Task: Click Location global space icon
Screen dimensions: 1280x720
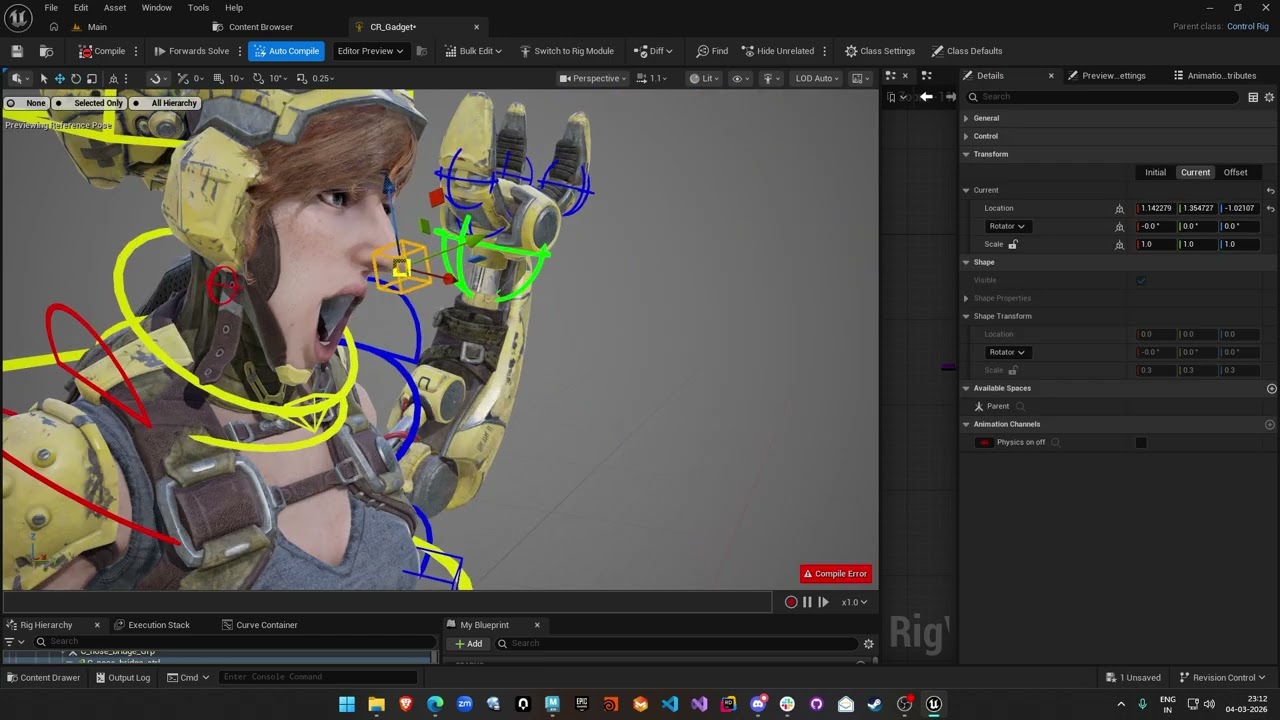Action: click(1120, 208)
